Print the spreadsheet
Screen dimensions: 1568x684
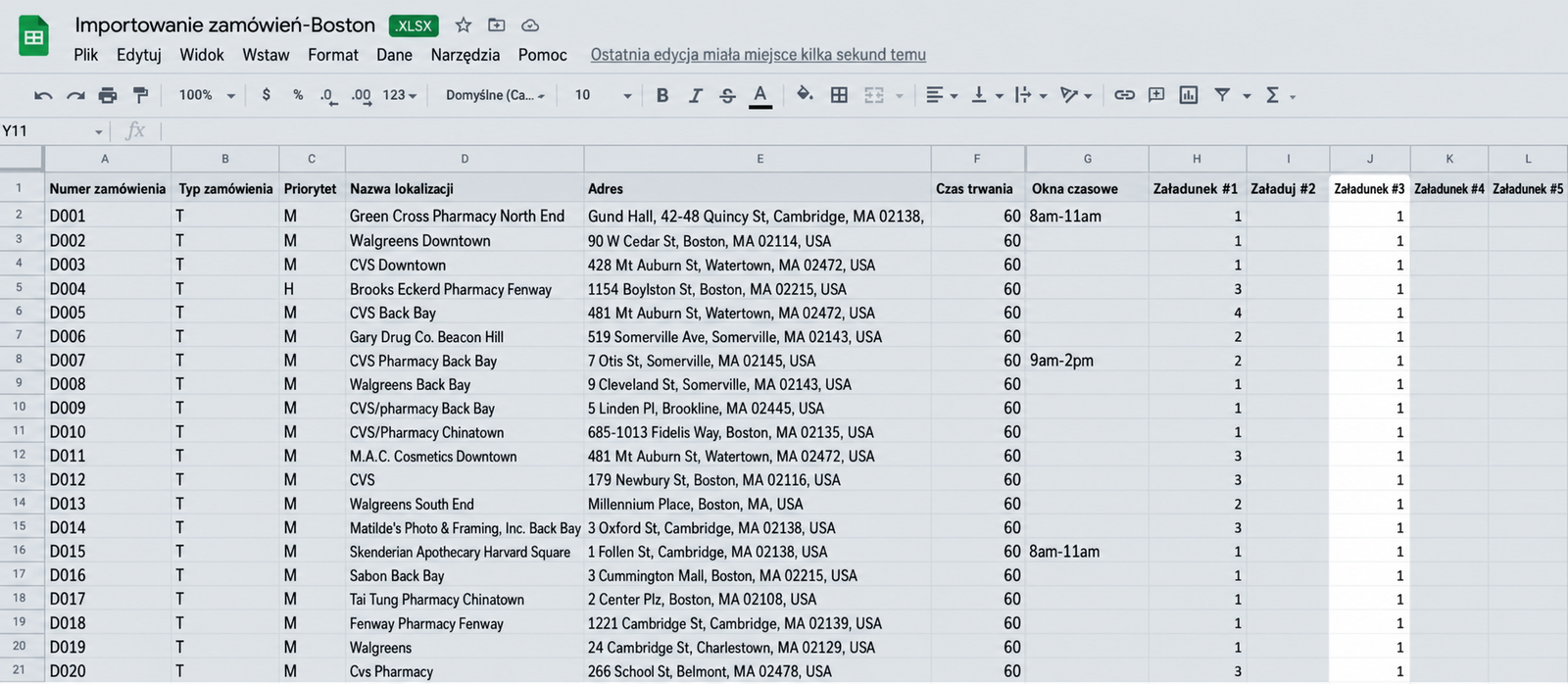click(108, 95)
